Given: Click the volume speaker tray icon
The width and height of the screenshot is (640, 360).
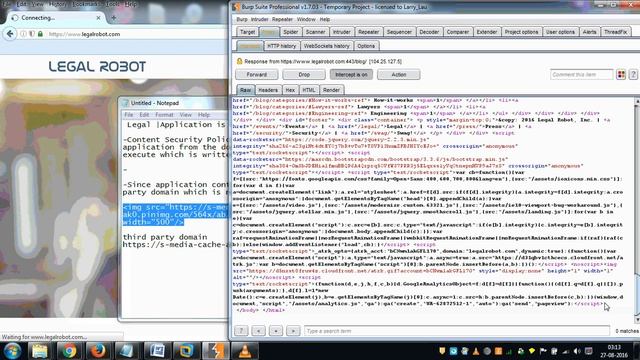Looking at the screenshot, I should pyautogui.click(x=577, y=351).
